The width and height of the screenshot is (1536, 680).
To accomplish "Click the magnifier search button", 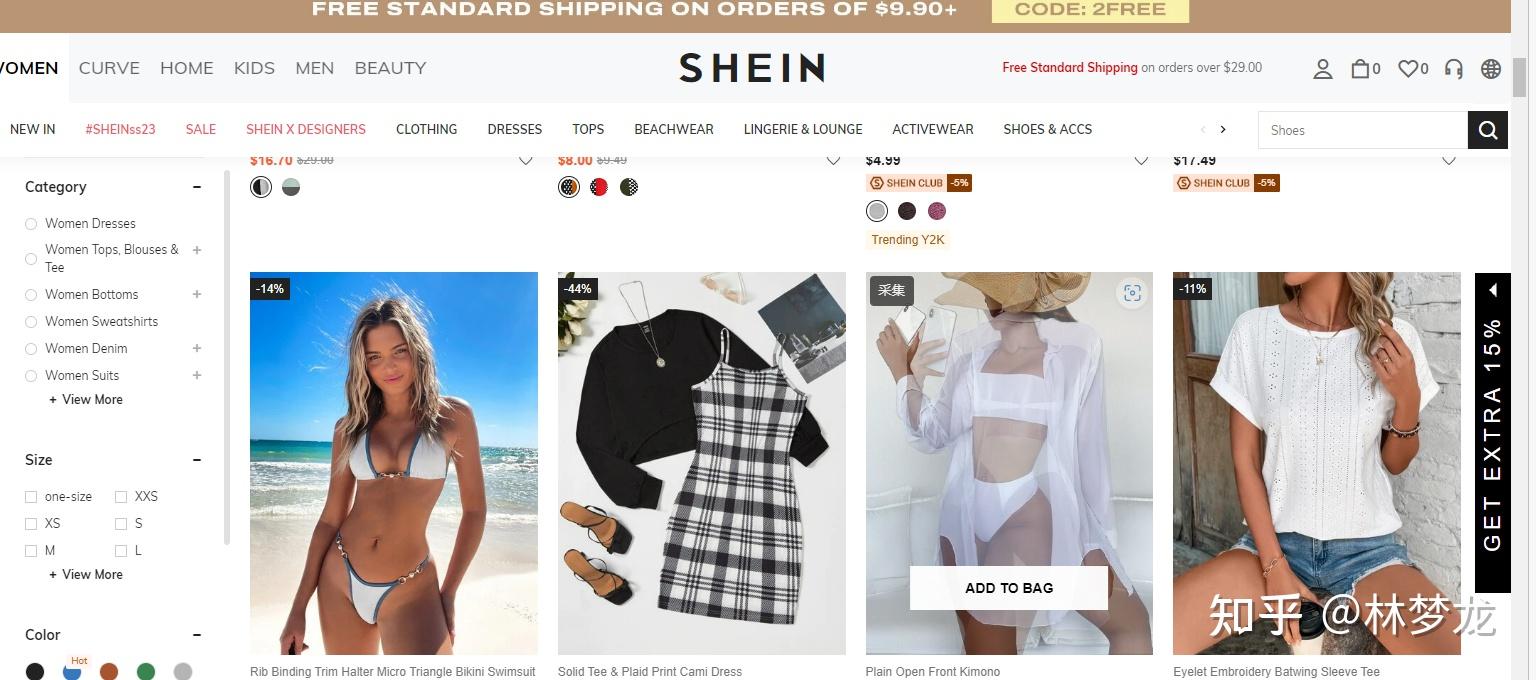I will 1487,130.
